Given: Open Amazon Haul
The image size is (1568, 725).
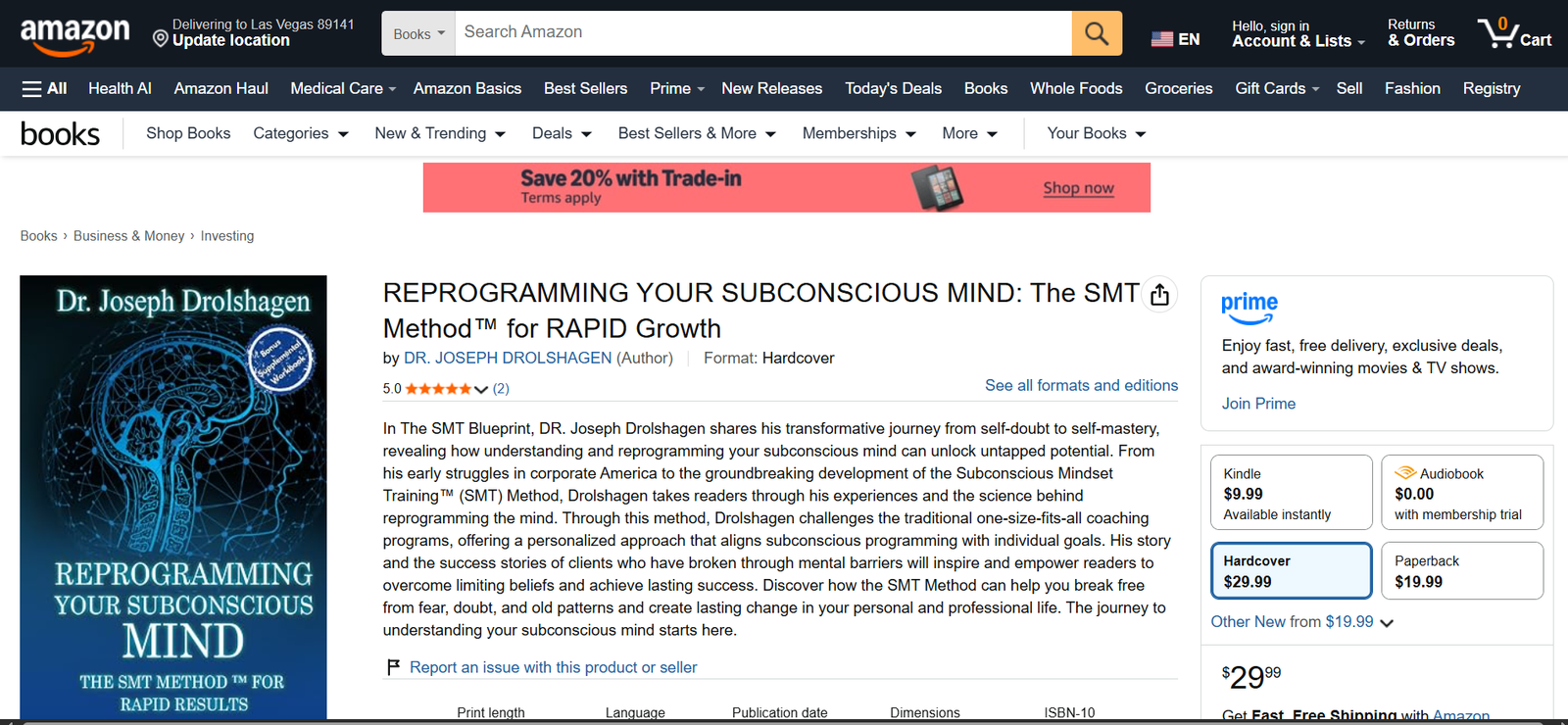Looking at the screenshot, I should point(221,88).
